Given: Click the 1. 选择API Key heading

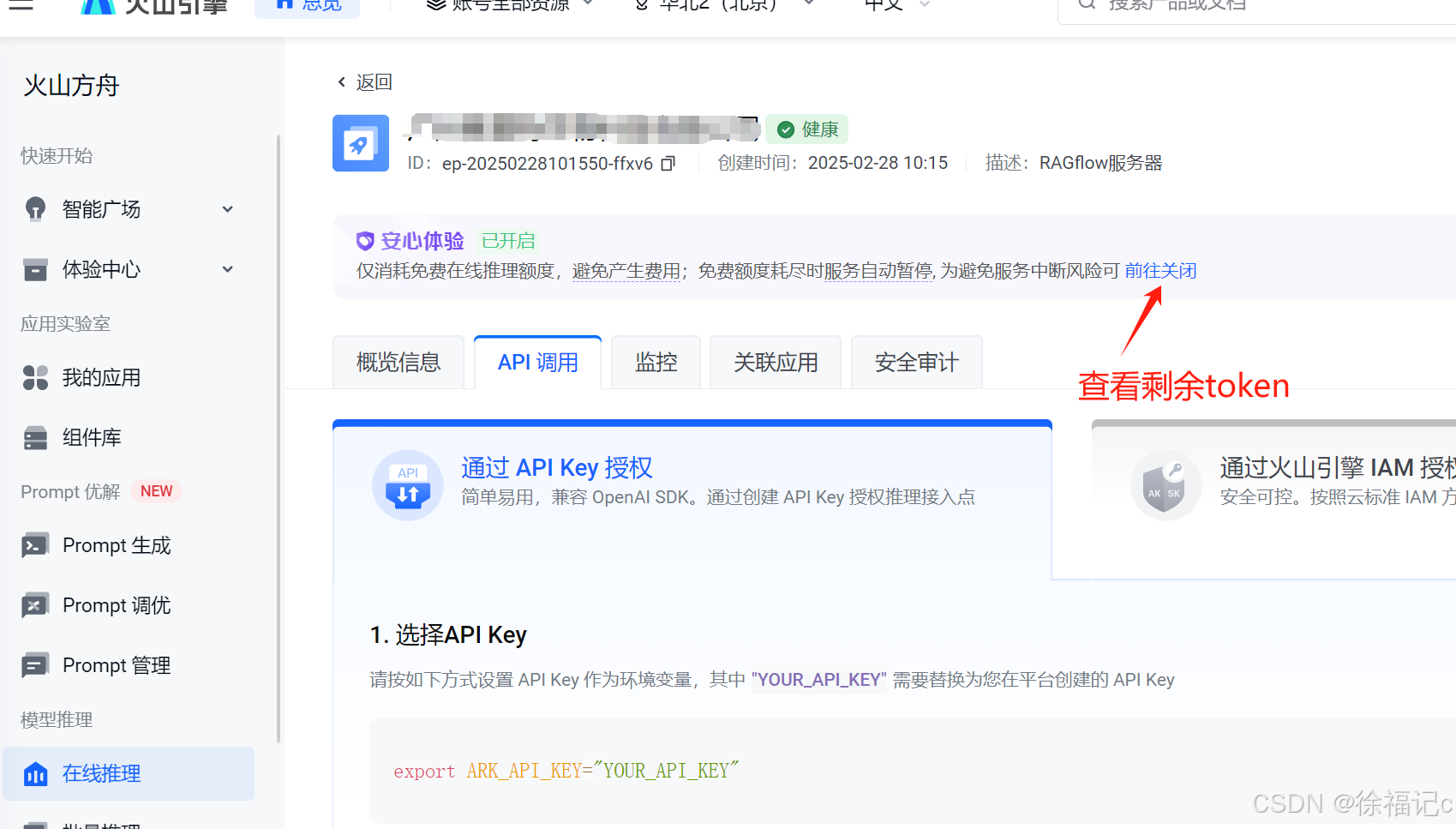Looking at the screenshot, I should tap(448, 635).
